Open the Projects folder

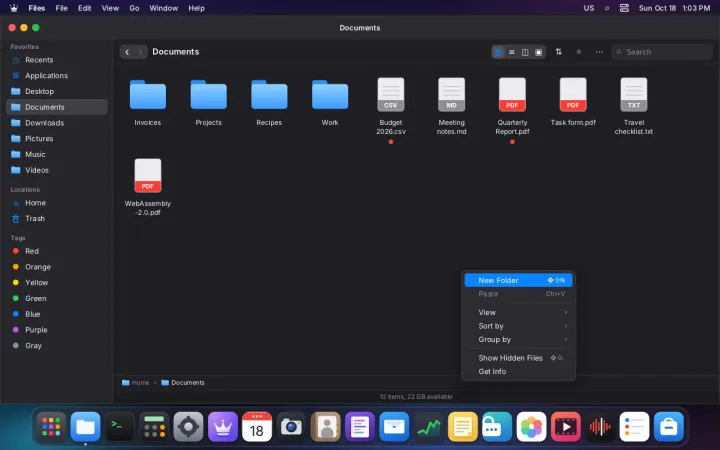pyautogui.click(x=208, y=102)
